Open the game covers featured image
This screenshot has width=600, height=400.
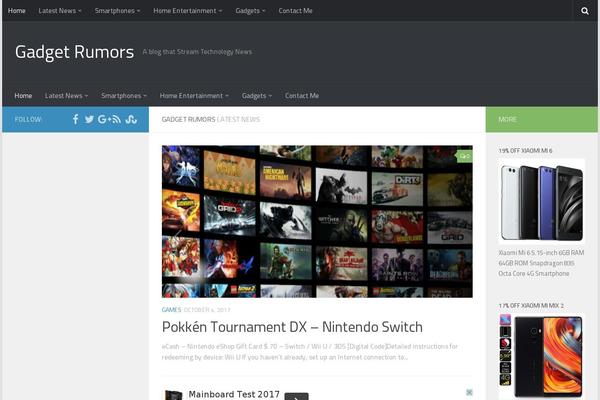[x=317, y=221]
